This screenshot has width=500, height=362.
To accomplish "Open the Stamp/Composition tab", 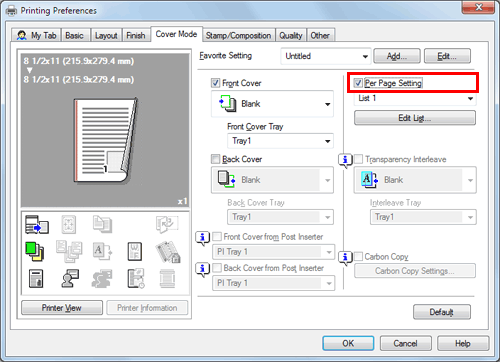I will [x=238, y=35].
